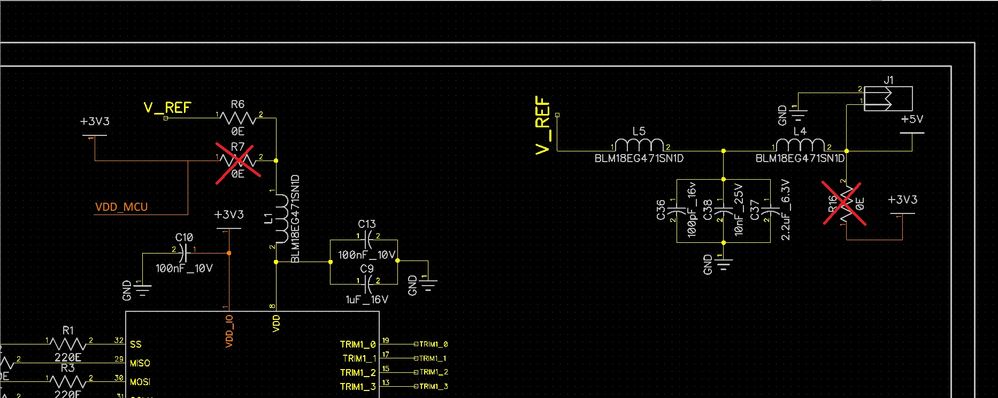
Task: Click BLM18EG471SN1D part number under L5
Action: [x=639, y=158]
